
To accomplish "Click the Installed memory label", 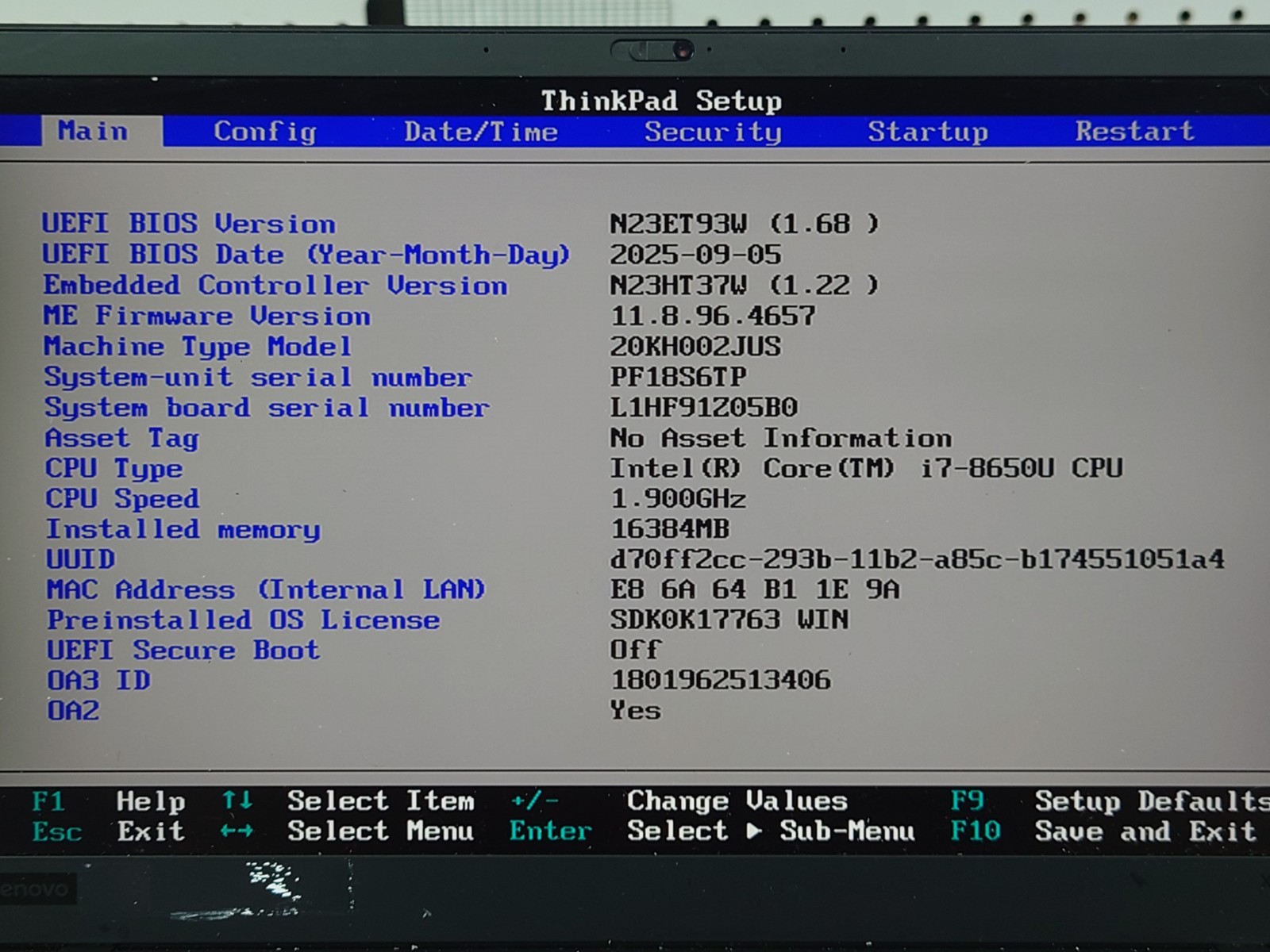I will tap(183, 529).
